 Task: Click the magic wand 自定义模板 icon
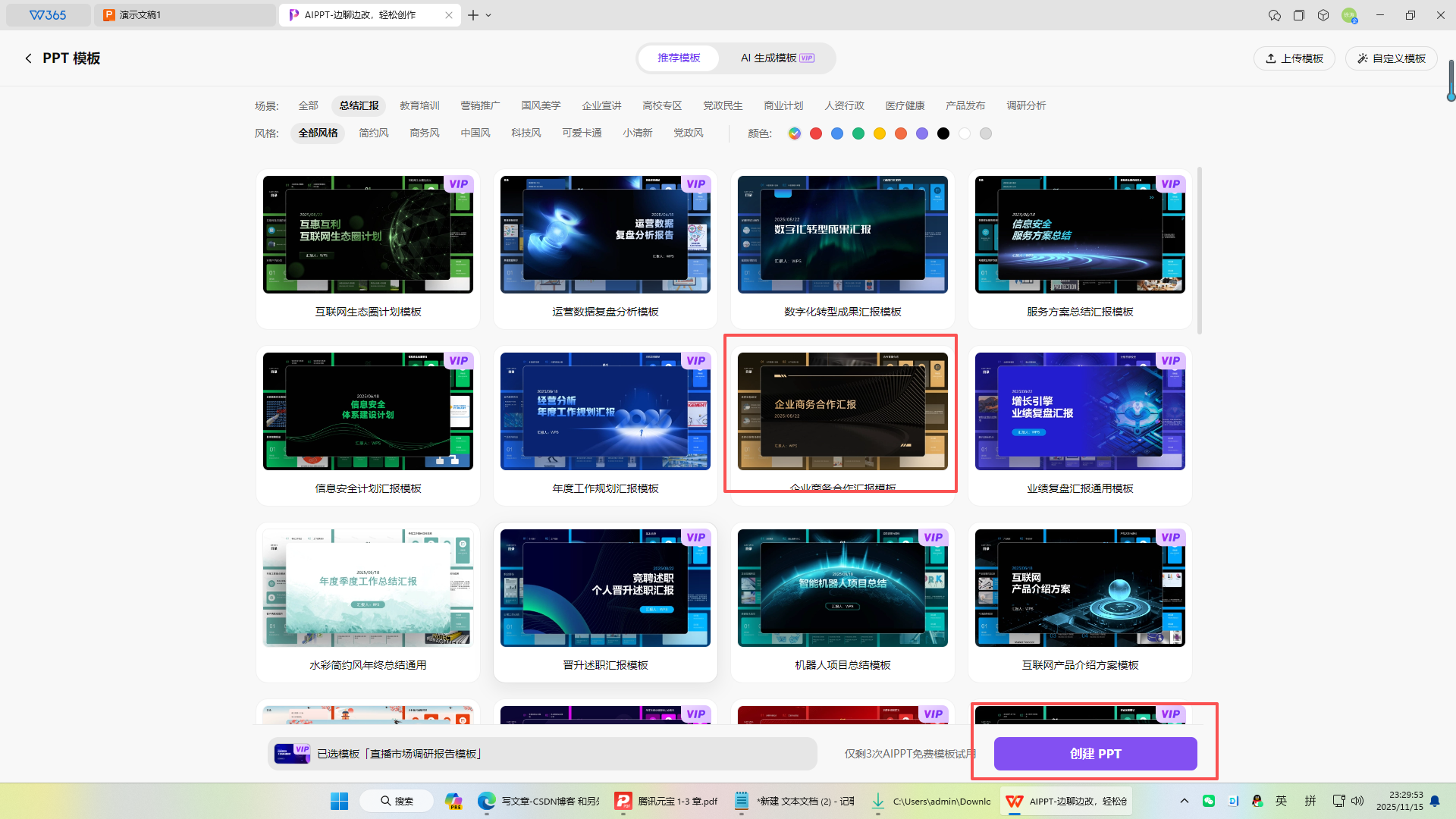(1362, 58)
